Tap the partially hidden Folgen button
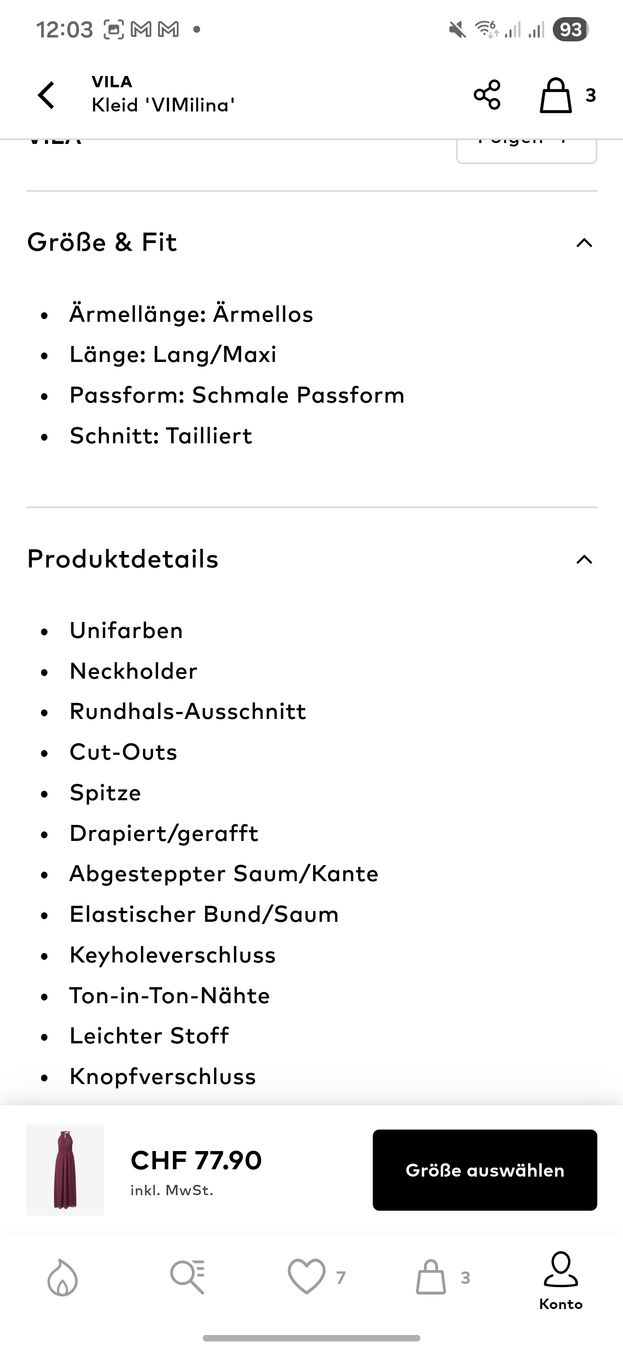Viewport: 623px width, 1350px height. pyautogui.click(x=527, y=150)
